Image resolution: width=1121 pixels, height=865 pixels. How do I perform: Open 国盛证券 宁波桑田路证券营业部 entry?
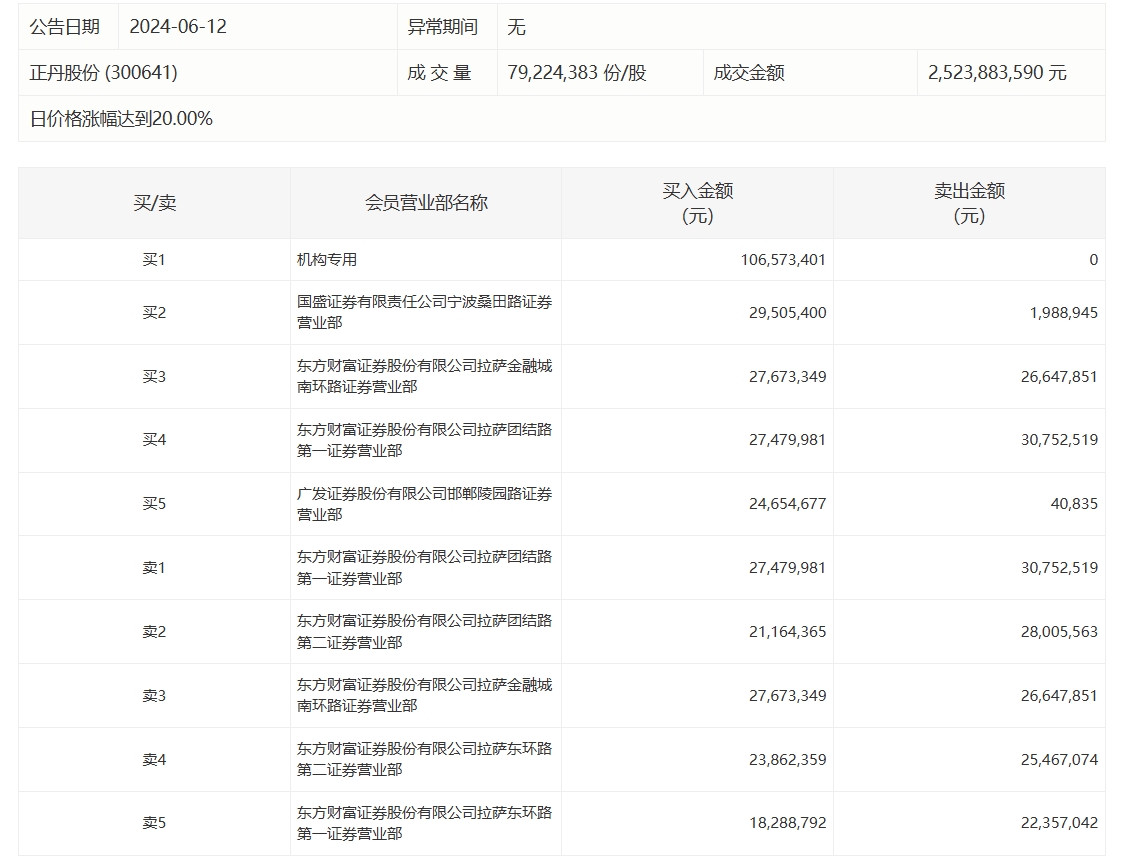pyautogui.click(x=424, y=312)
